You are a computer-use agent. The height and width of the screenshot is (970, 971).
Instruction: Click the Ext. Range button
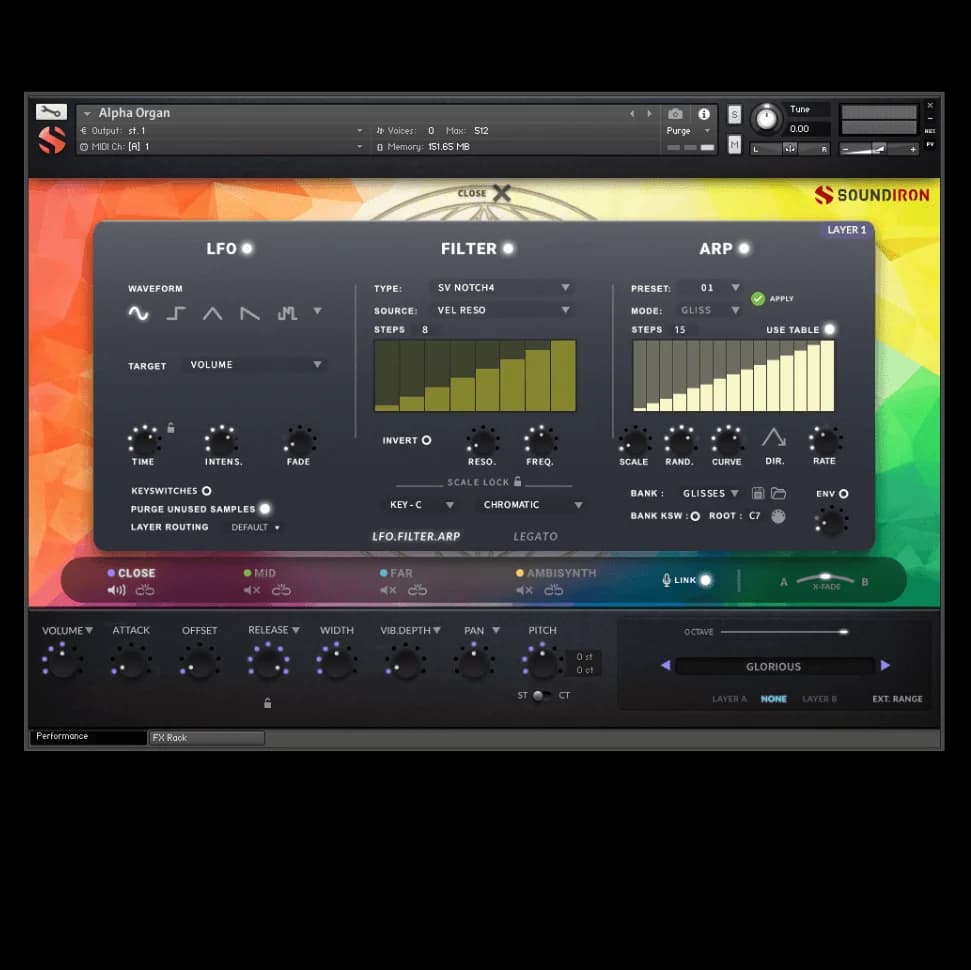pos(896,699)
